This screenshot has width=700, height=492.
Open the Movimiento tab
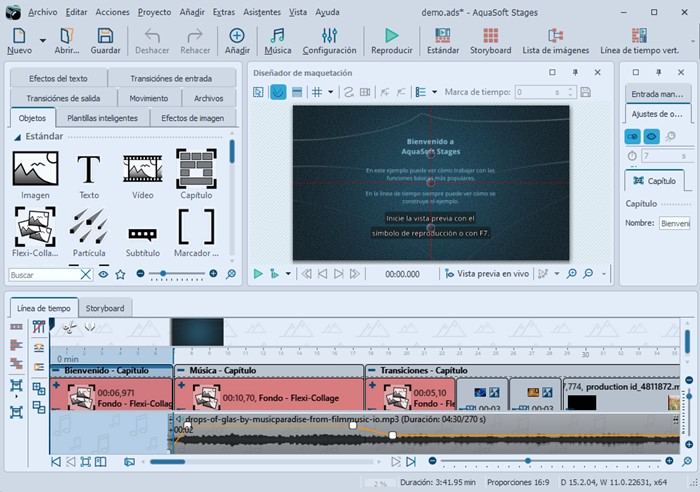click(149, 98)
